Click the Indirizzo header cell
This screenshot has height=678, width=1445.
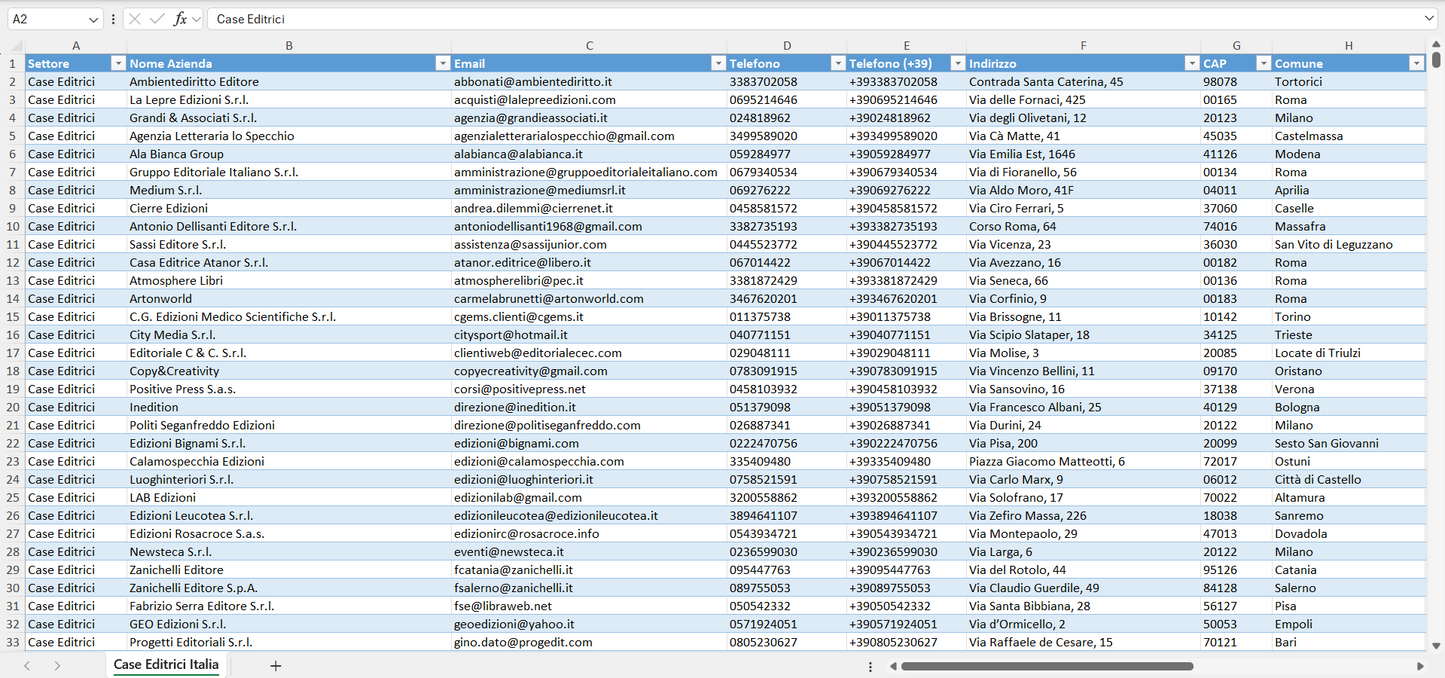click(1083, 63)
